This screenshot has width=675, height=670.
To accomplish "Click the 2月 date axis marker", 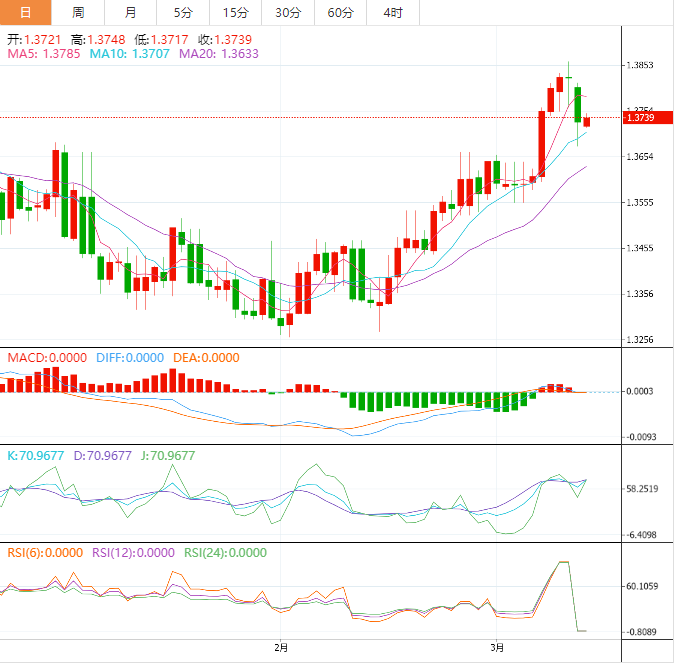I will tap(280, 647).
